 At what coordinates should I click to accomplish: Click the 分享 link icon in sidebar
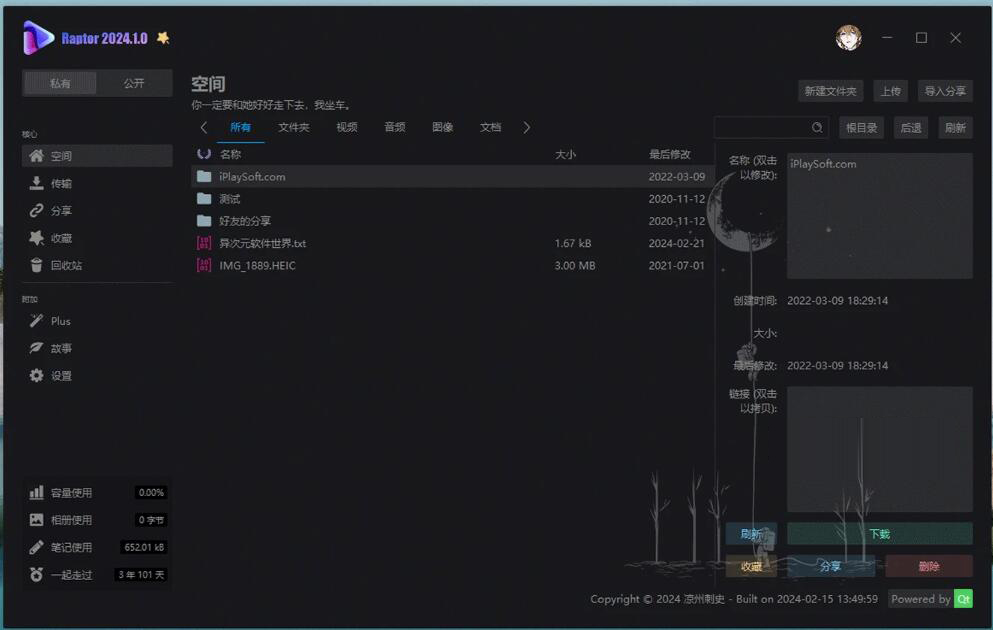36,210
